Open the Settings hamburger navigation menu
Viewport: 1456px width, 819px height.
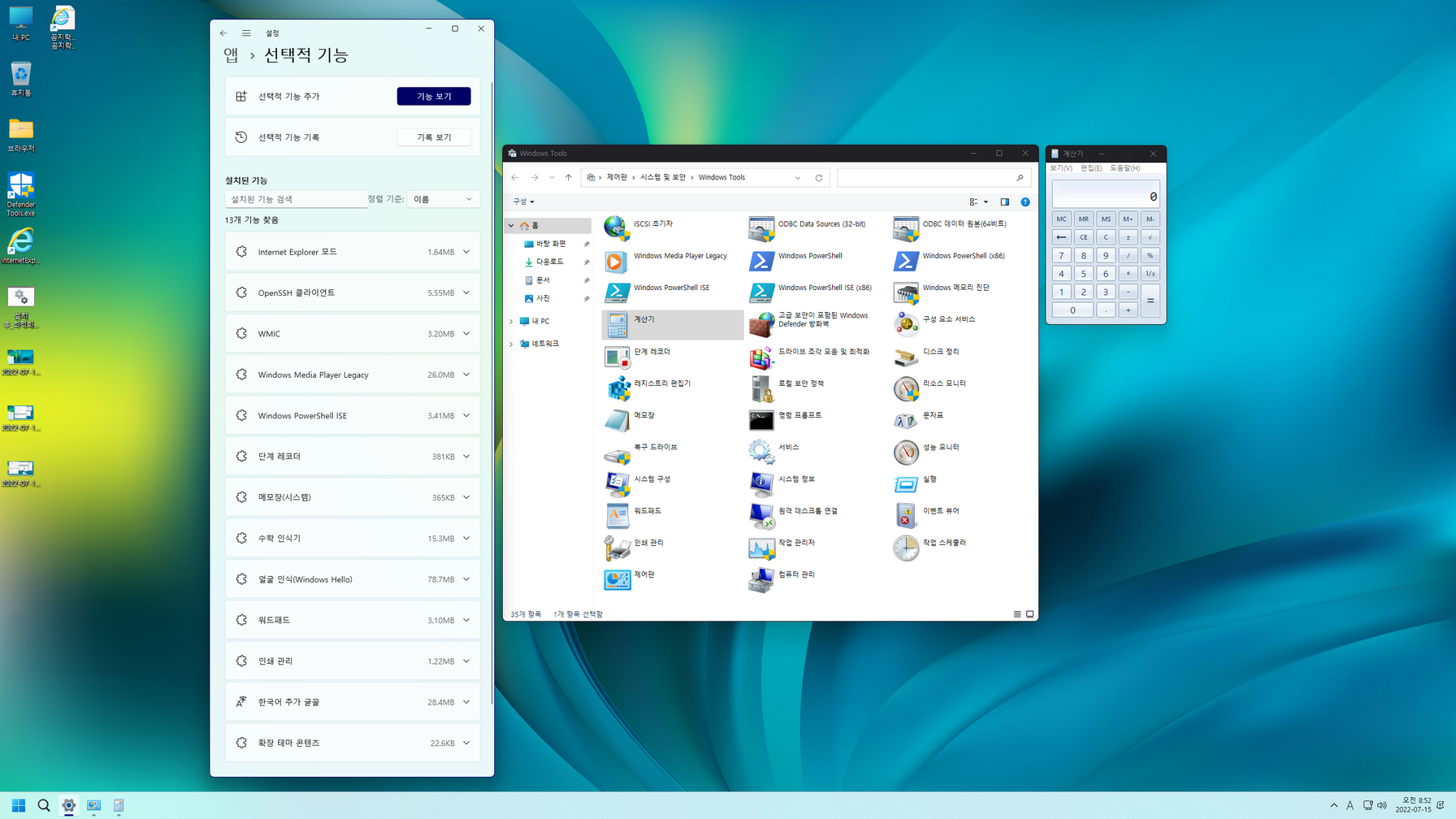click(246, 33)
